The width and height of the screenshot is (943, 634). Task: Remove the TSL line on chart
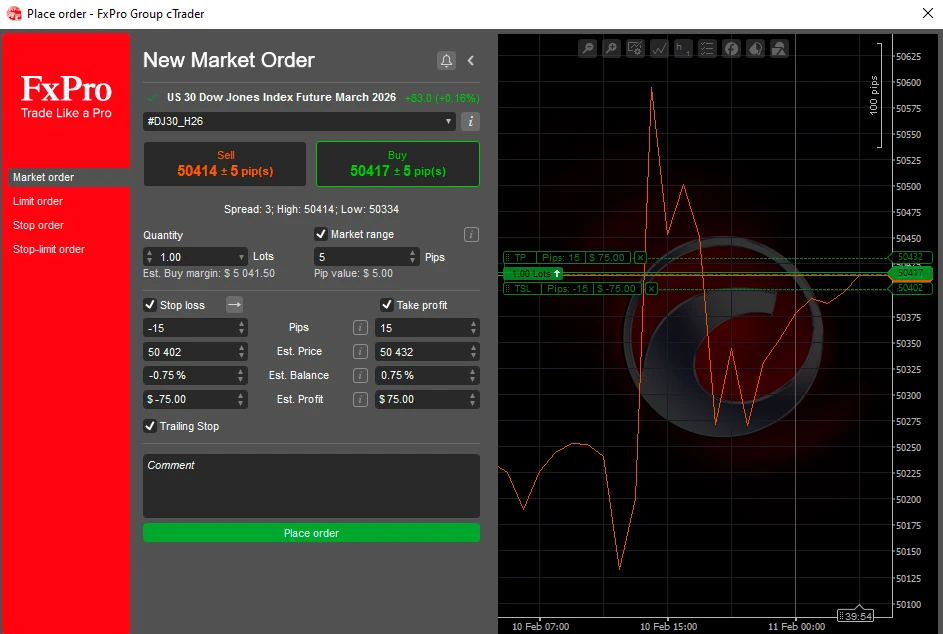pyautogui.click(x=651, y=289)
